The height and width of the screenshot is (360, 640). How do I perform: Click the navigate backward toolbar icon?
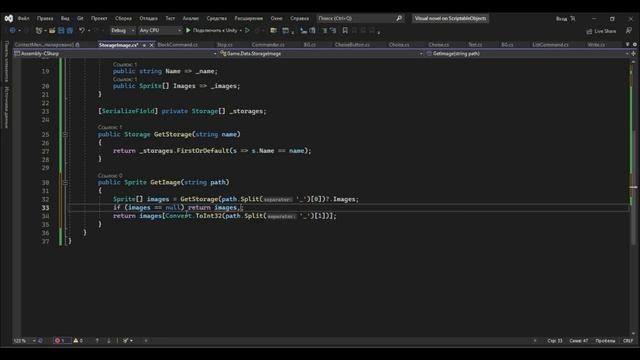pos(13,30)
